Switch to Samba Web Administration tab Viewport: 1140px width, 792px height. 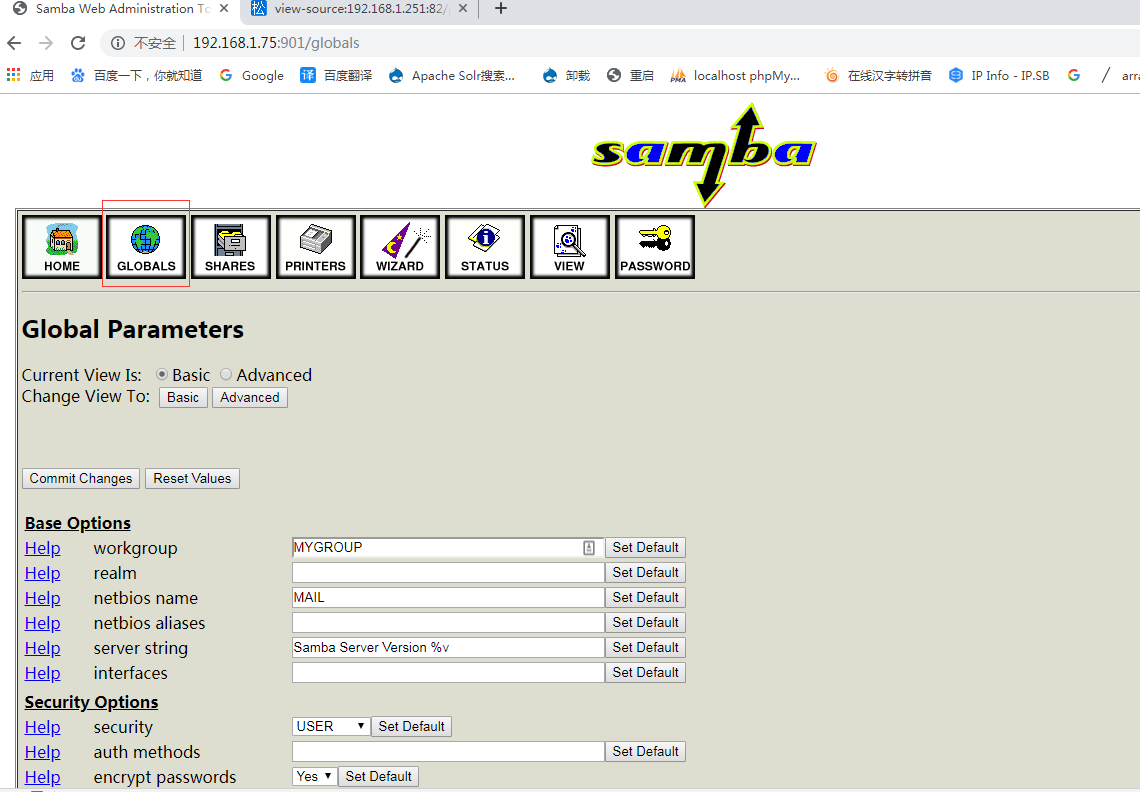pyautogui.click(x=113, y=9)
